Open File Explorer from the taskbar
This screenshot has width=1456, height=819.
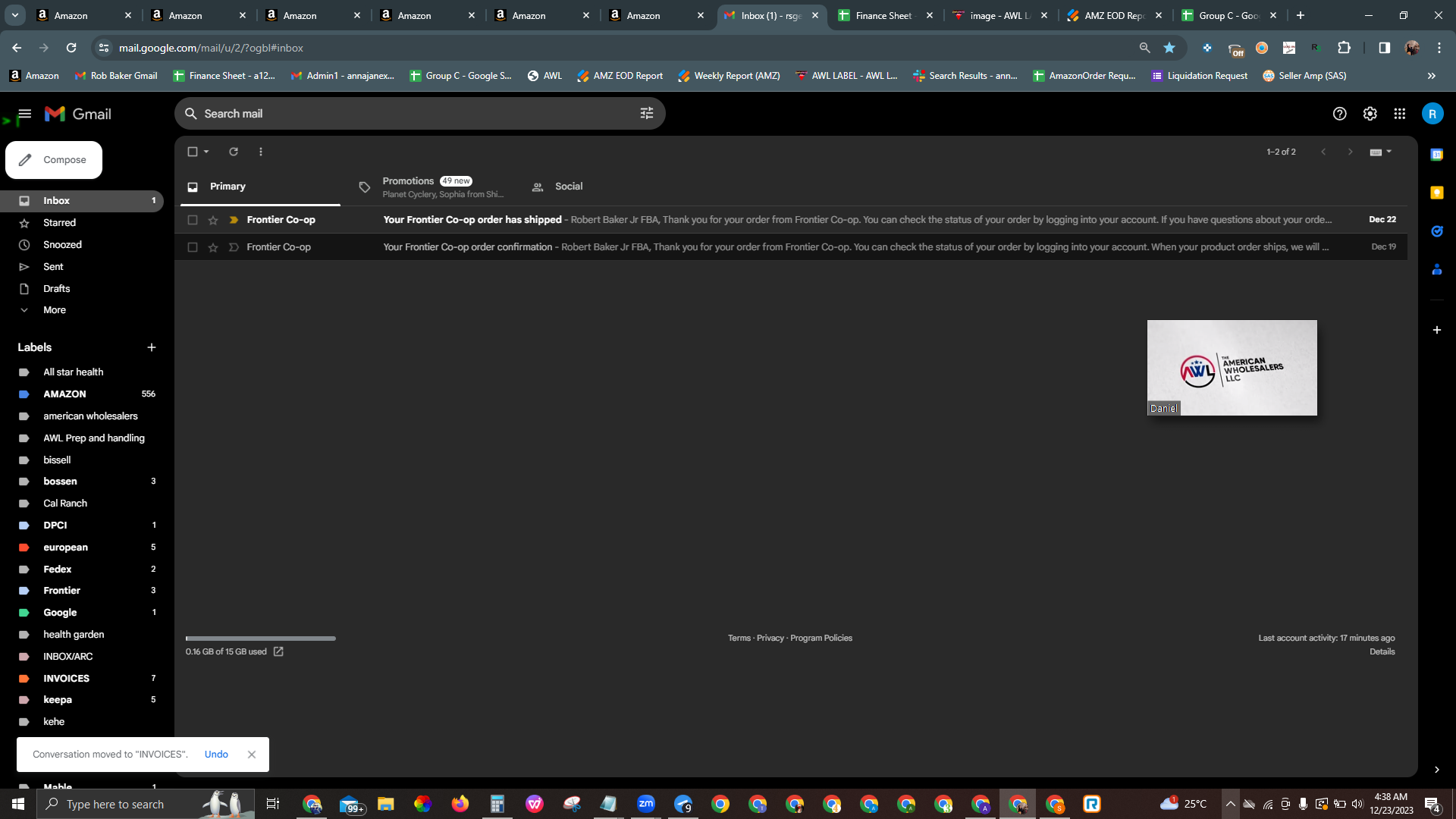386,804
